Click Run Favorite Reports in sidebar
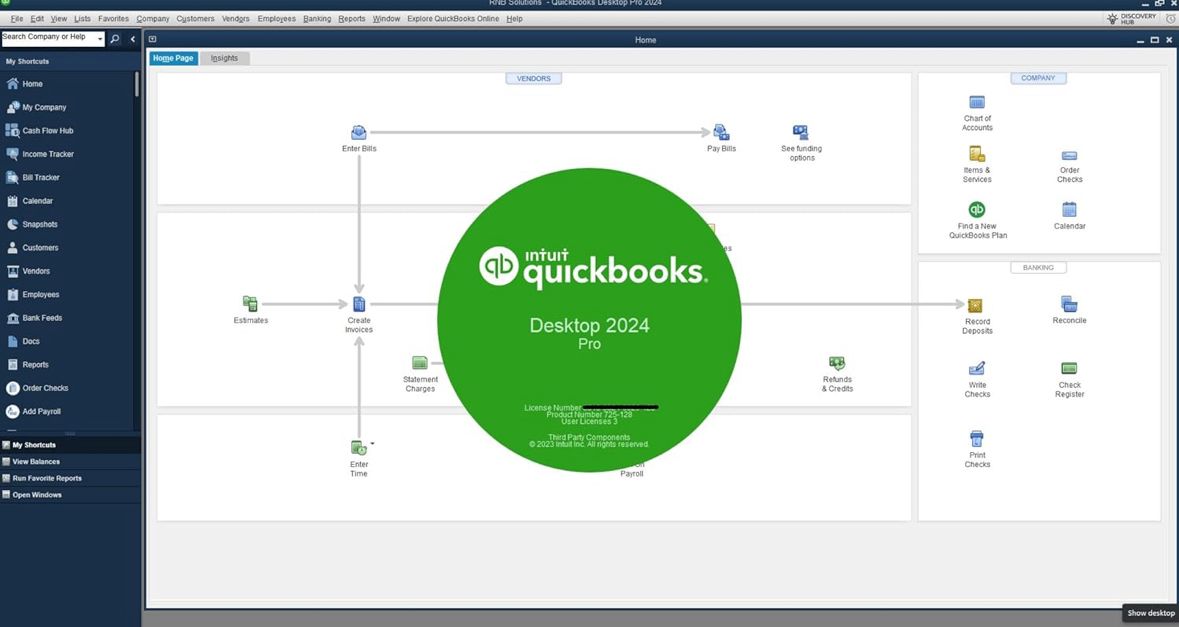Viewport: 1179px width, 627px height. [46, 478]
